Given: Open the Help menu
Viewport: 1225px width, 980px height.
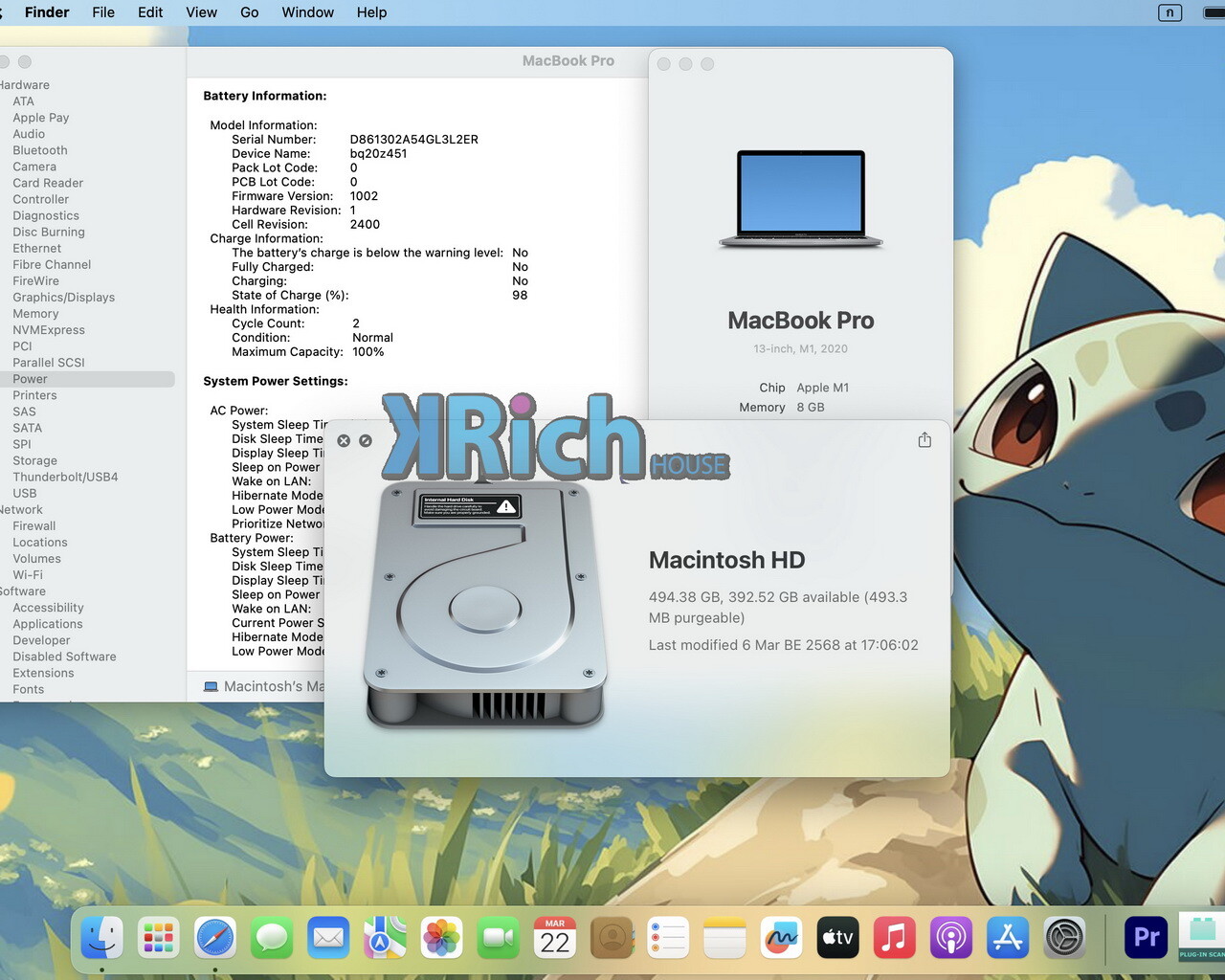Looking at the screenshot, I should (x=371, y=12).
